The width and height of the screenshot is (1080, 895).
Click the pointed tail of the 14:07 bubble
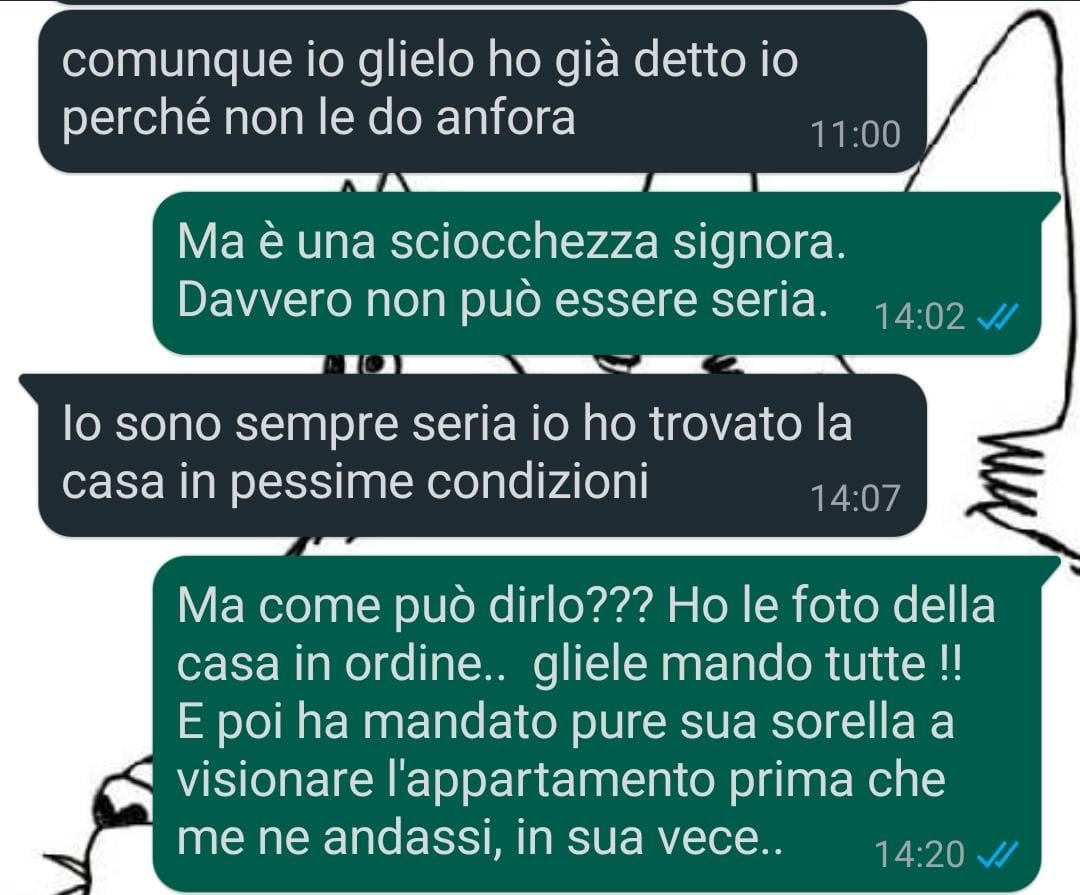(31, 384)
